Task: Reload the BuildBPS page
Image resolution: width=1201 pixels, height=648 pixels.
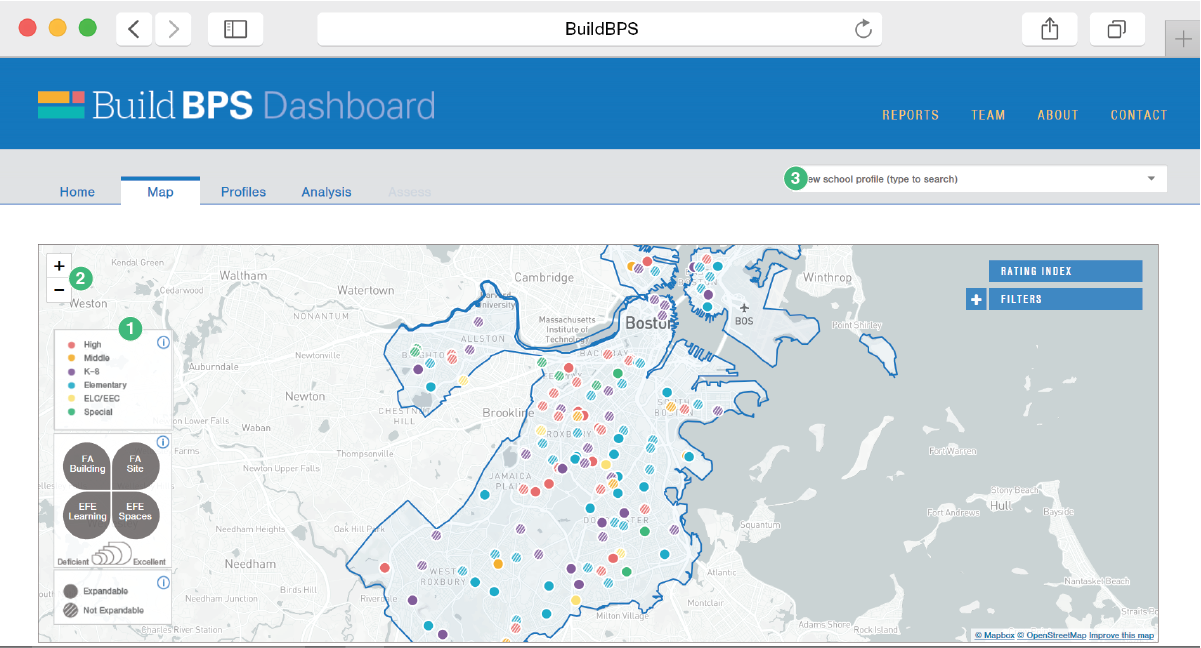Action: pos(863,29)
